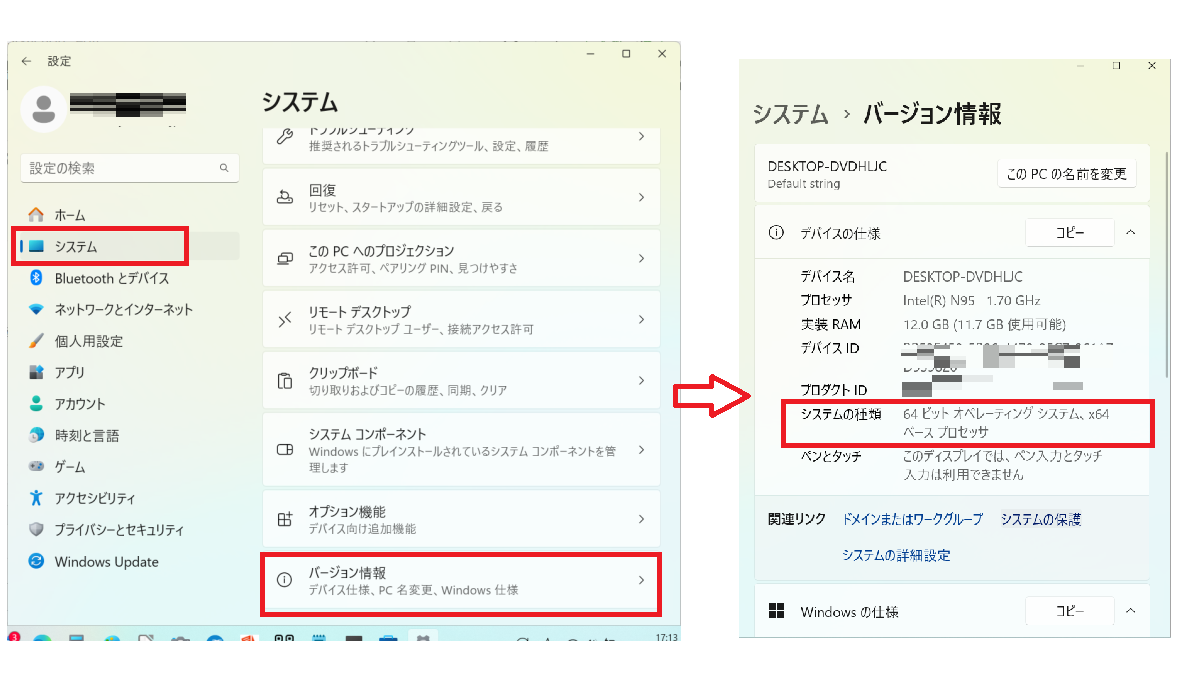Open ドメインまたはワークグループ link

click(913, 519)
